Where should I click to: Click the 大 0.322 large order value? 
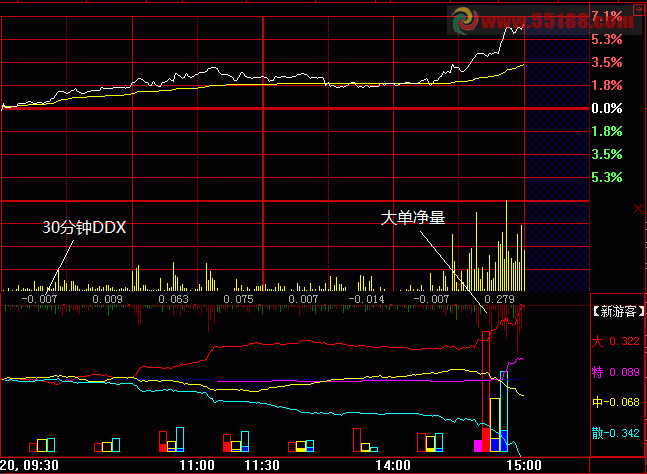(x=616, y=341)
